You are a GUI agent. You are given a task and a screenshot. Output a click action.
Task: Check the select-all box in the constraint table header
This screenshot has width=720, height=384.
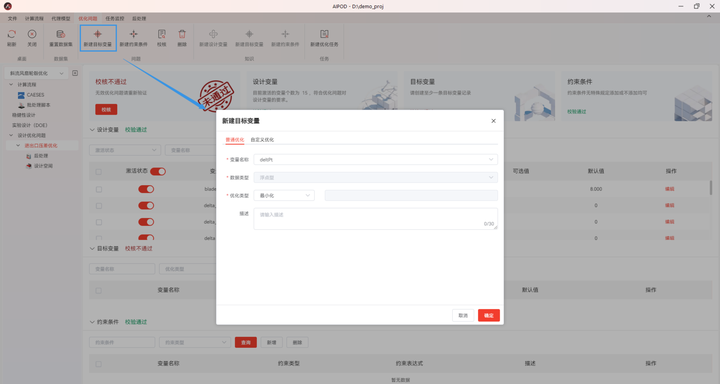[x=99, y=364]
